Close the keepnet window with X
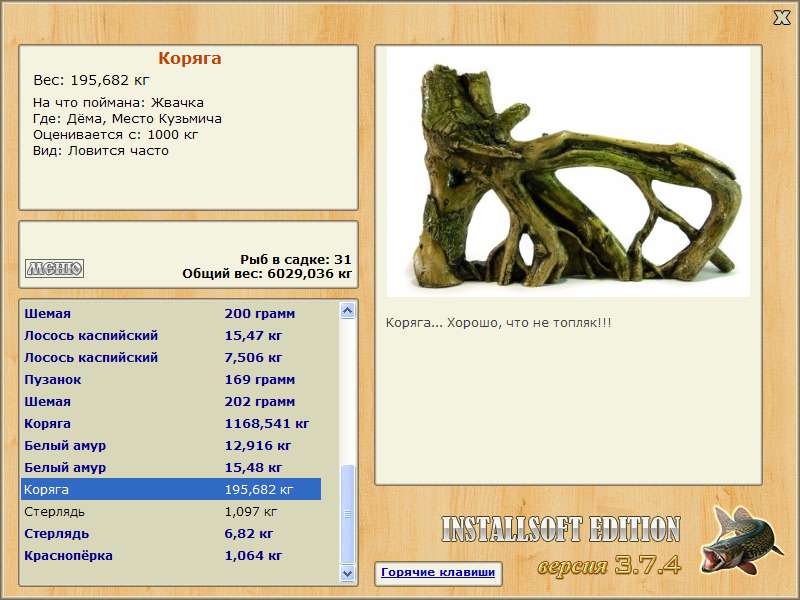This screenshot has width=800, height=600. [x=781, y=18]
